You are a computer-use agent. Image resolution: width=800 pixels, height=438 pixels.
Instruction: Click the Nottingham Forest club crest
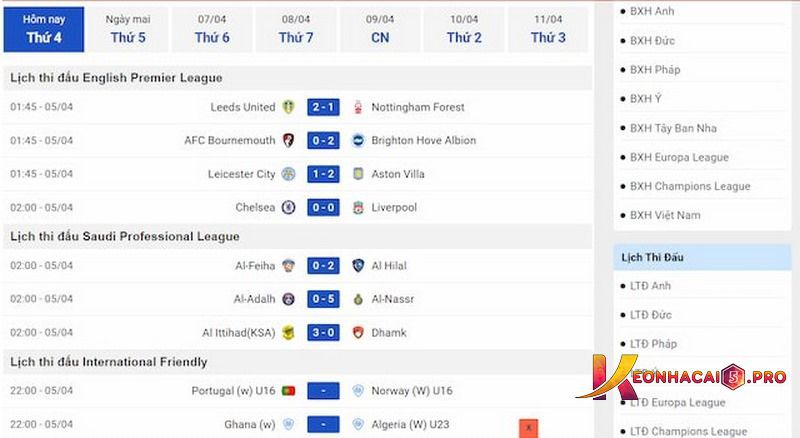click(x=358, y=107)
